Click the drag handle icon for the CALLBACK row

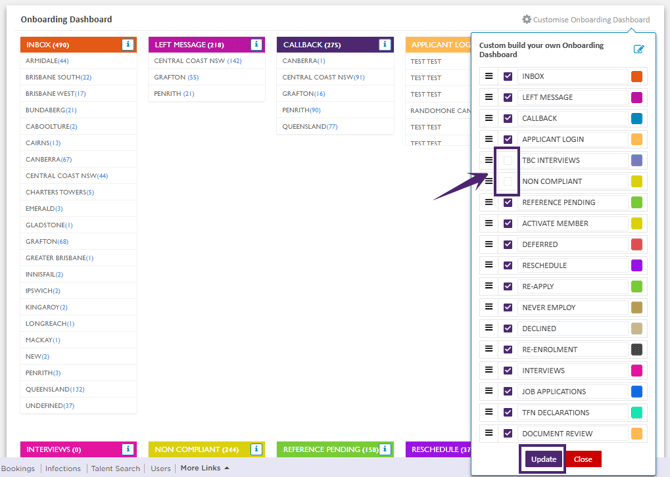(x=489, y=118)
